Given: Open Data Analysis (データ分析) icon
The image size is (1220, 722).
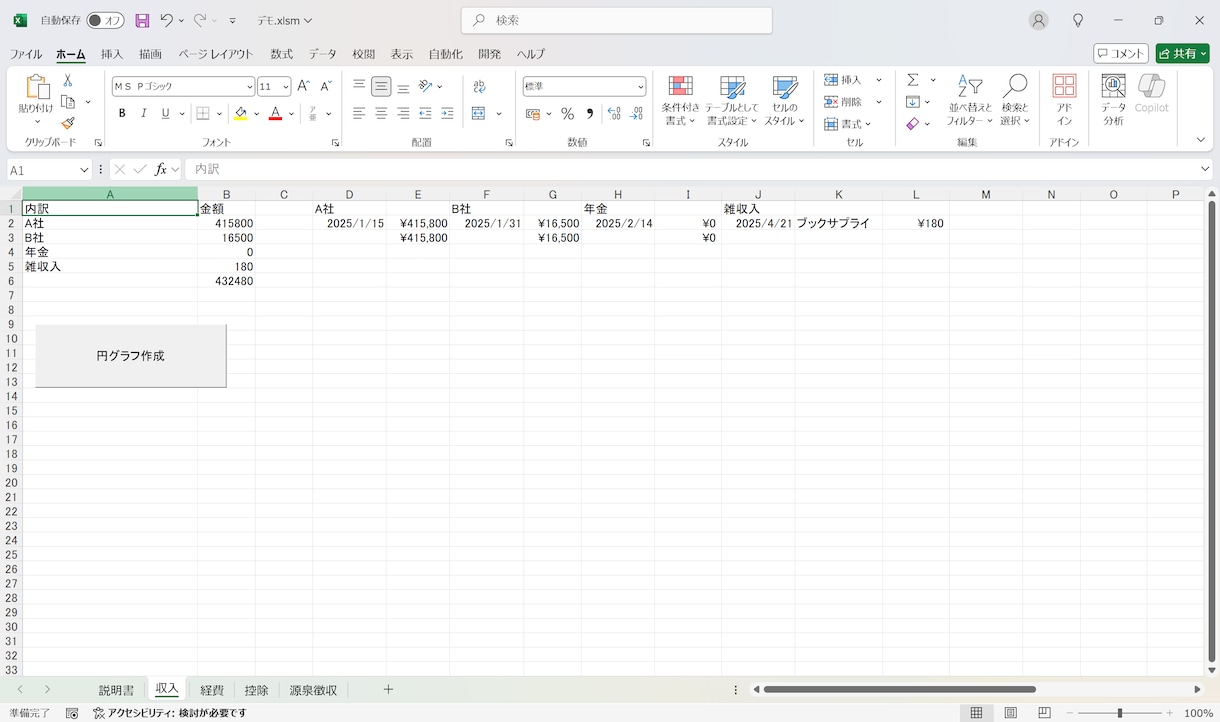Looking at the screenshot, I should 1113,100.
